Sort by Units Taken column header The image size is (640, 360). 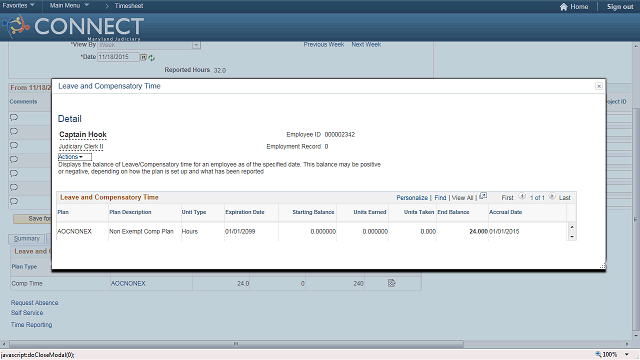(x=419, y=212)
